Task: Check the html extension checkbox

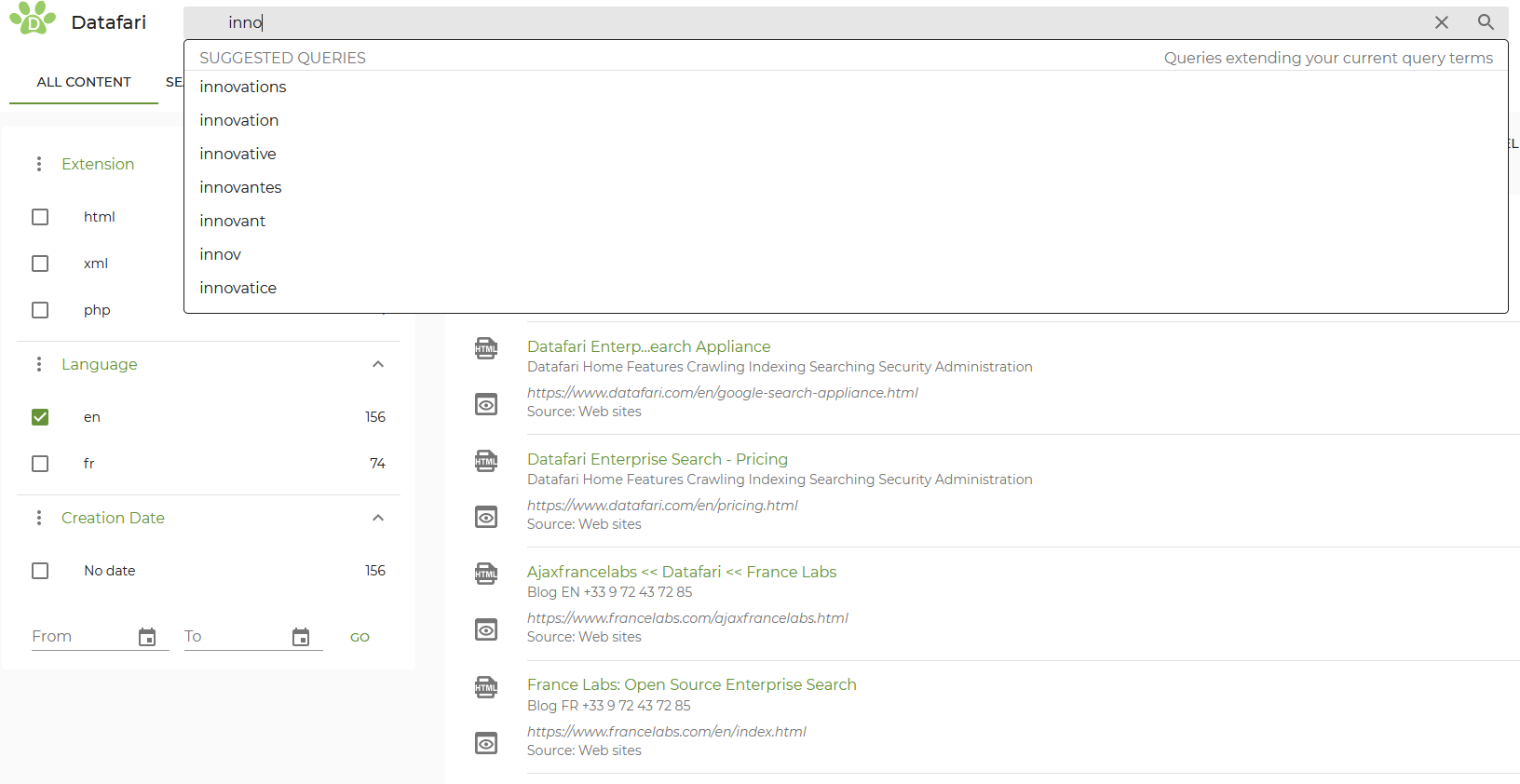Action: click(40, 217)
